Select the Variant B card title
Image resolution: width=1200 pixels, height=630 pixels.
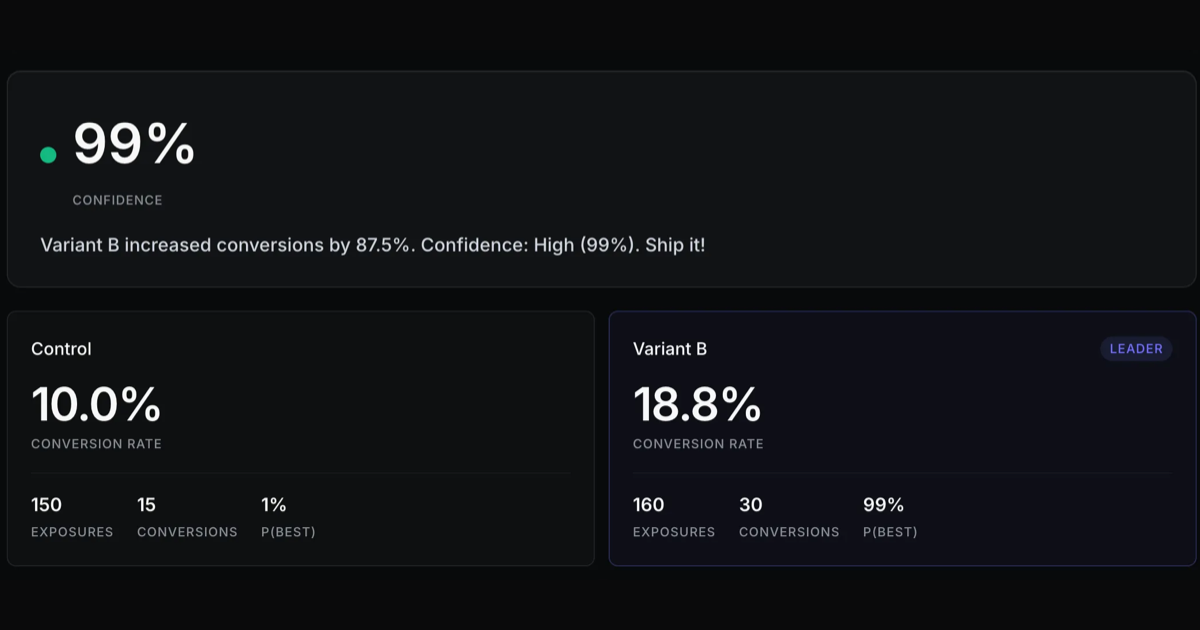pyautogui.click(x=670, y=349)
